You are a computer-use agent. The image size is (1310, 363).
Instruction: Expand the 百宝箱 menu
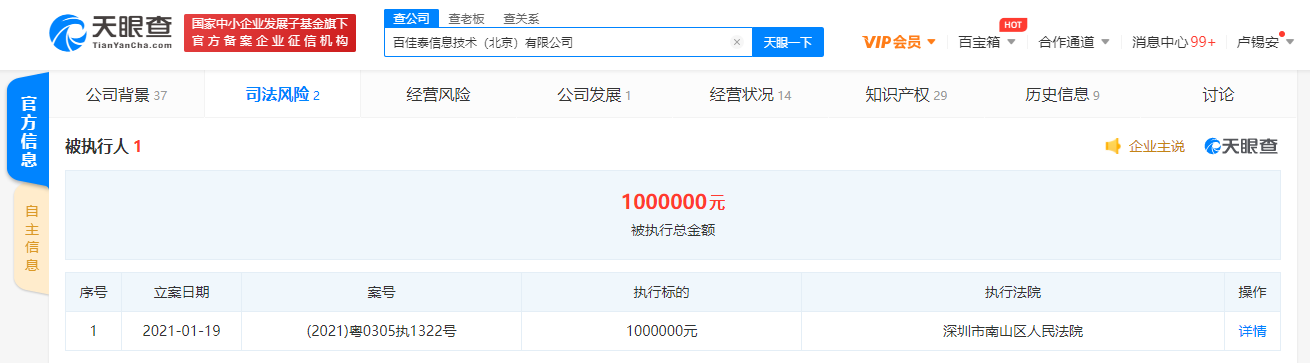point(987,42)
